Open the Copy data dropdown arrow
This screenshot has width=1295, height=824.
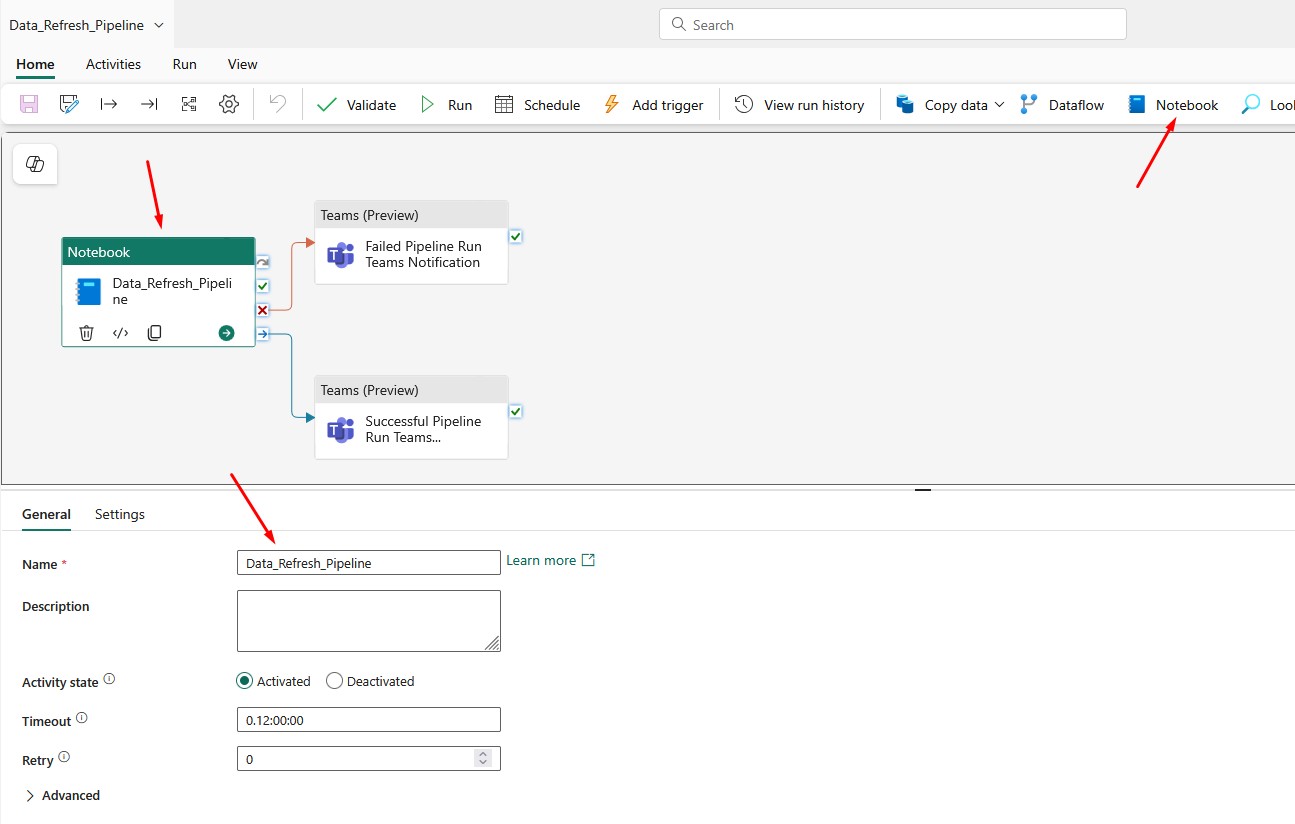click(999, 105)
